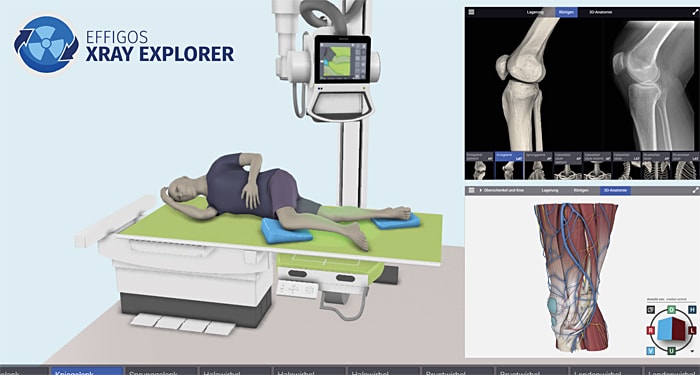Screen dimensions: 700x375
Task: Select the L (left) view on compass
Action: tap(692, 330)
